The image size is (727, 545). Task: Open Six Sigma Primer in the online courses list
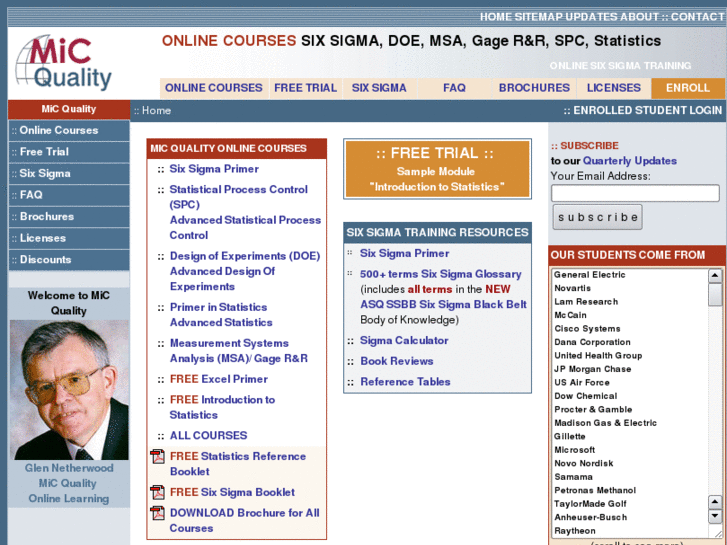[x=214, y=169]
